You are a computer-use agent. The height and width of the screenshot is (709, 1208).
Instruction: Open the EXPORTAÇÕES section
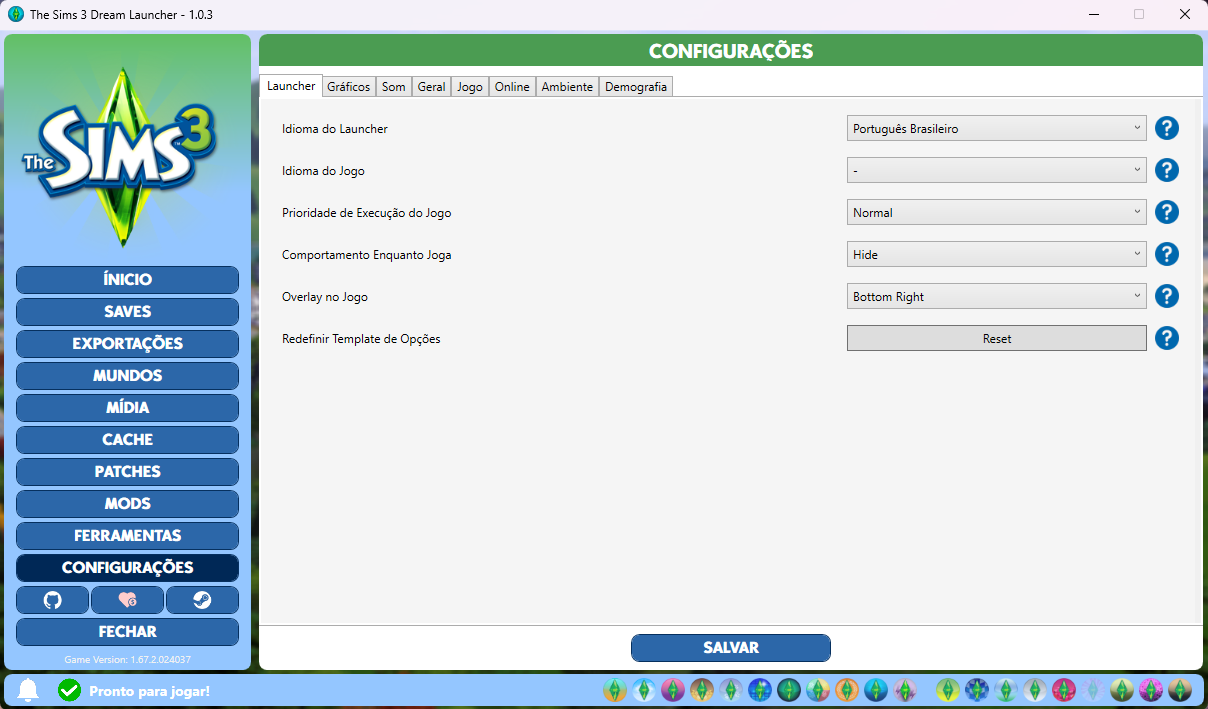127,344
